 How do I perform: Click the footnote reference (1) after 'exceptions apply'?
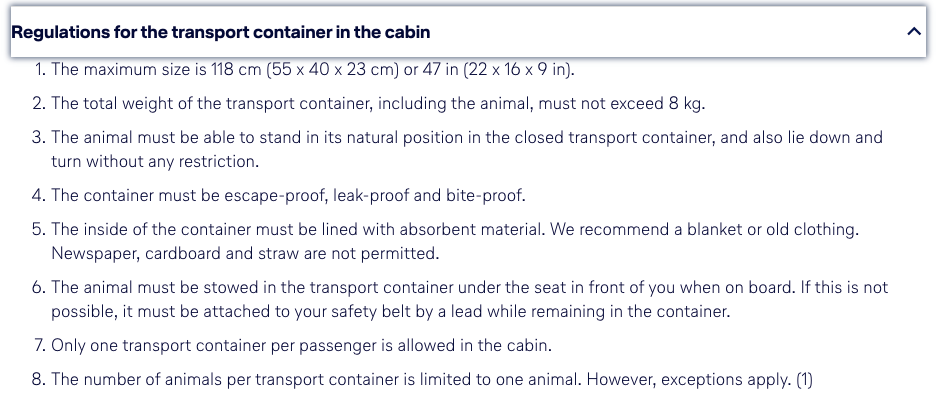pyautogui.click(x=806, y=380)
